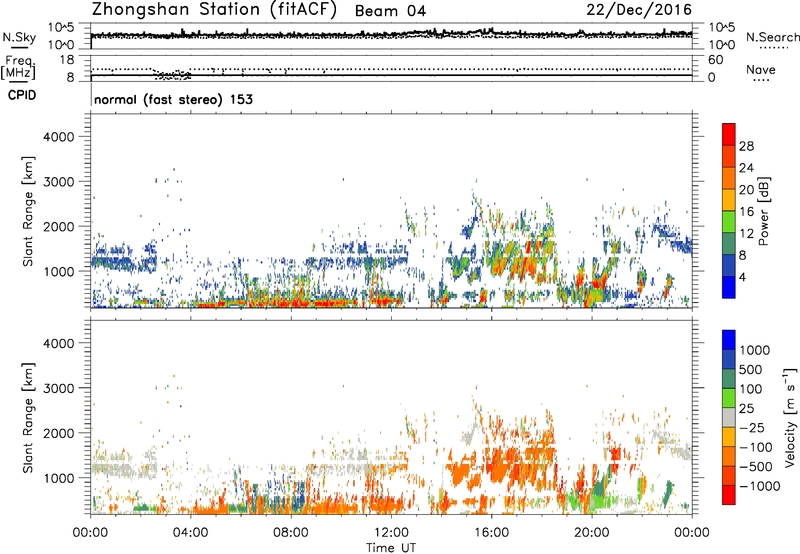Click the 08:00 time tick label
The image size is (800, 554).
pos(291,533)
